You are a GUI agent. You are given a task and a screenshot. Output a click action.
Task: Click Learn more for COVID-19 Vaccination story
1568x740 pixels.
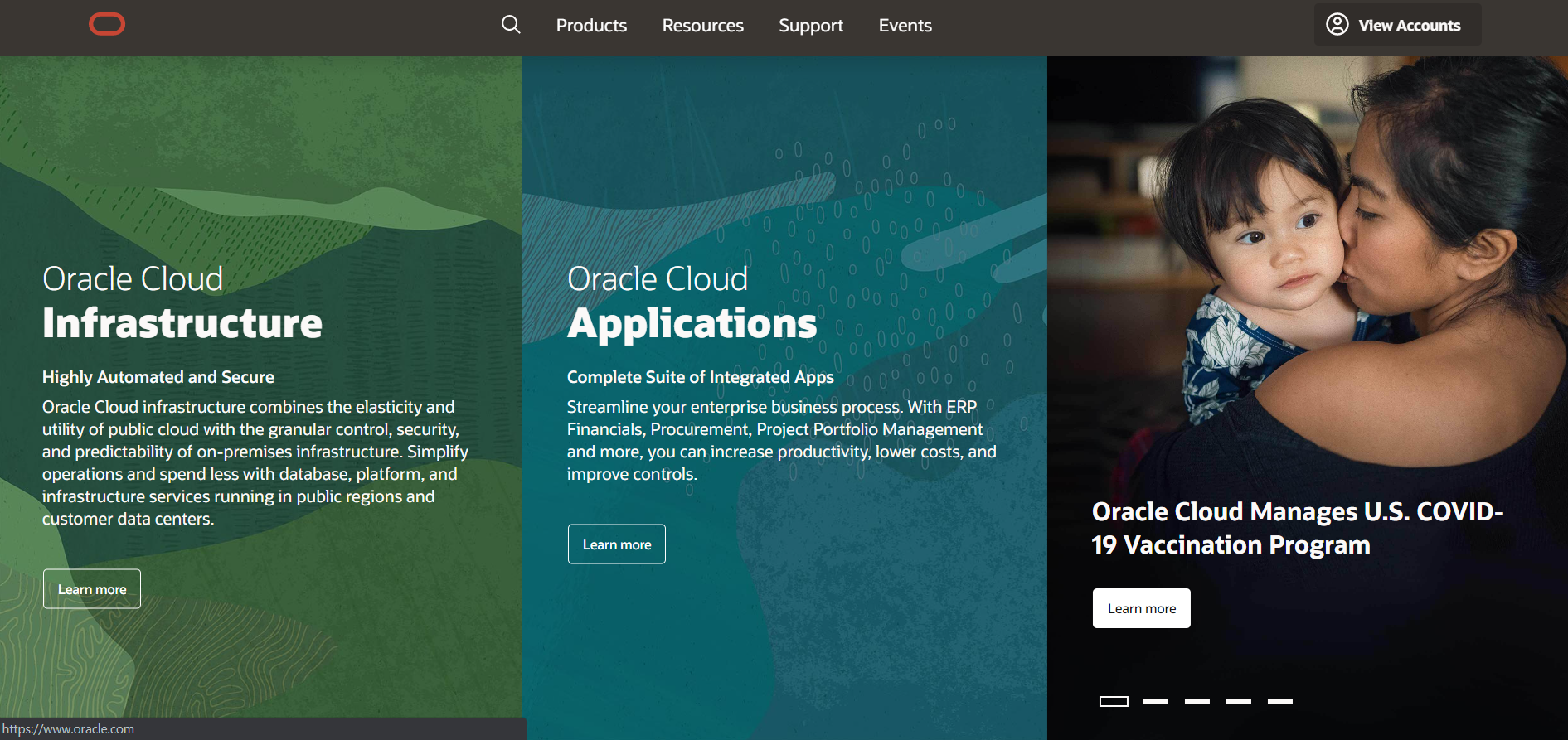click(x=1141, y=608)
